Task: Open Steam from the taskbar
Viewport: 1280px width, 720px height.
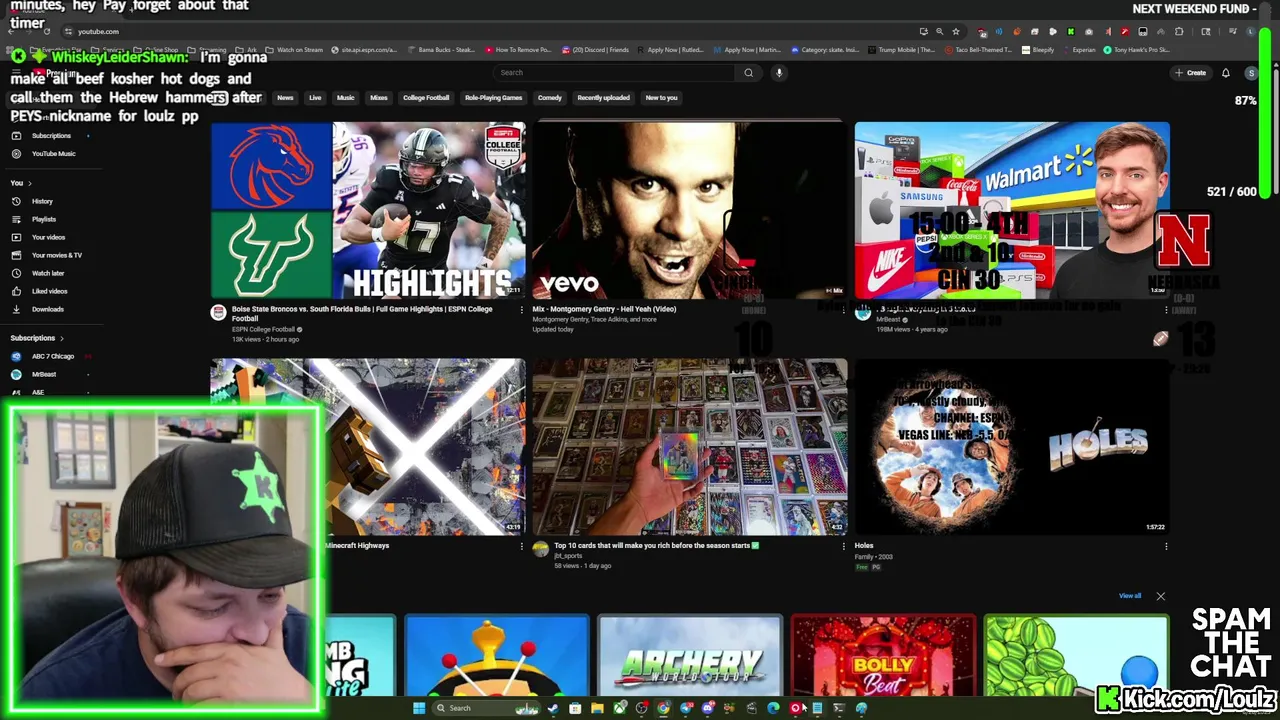Action: [553, 708]
